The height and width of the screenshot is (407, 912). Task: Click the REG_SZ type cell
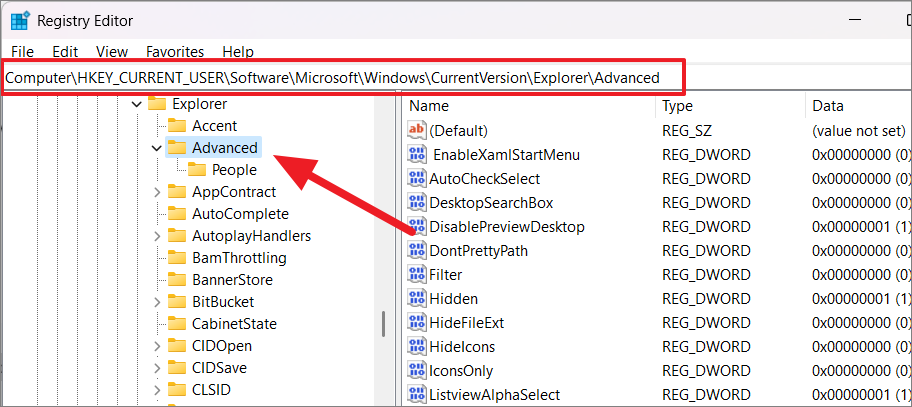(685, 131)
